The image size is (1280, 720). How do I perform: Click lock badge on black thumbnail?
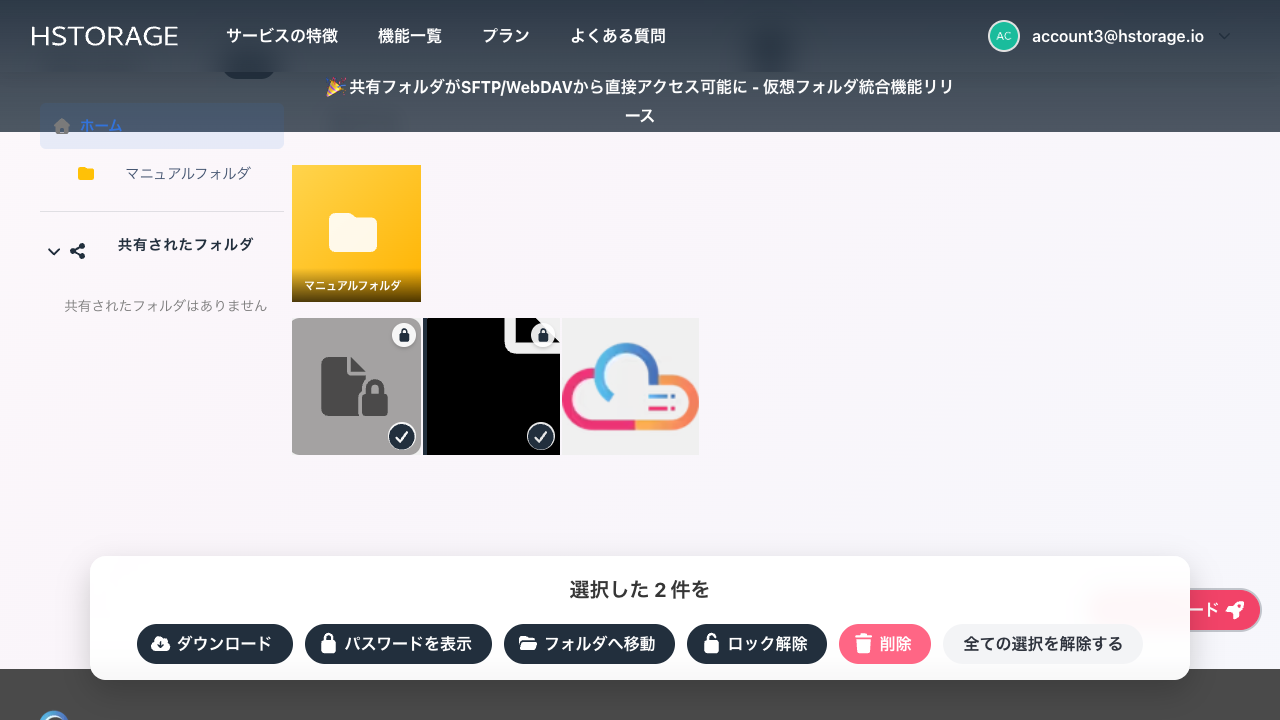click(x=543, y=335)
